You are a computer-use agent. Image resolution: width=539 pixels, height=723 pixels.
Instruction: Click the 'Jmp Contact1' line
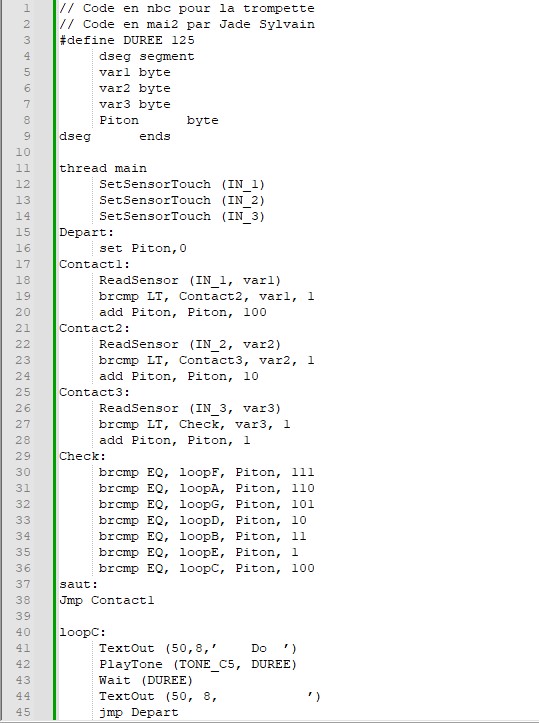(x=107, y=600)
